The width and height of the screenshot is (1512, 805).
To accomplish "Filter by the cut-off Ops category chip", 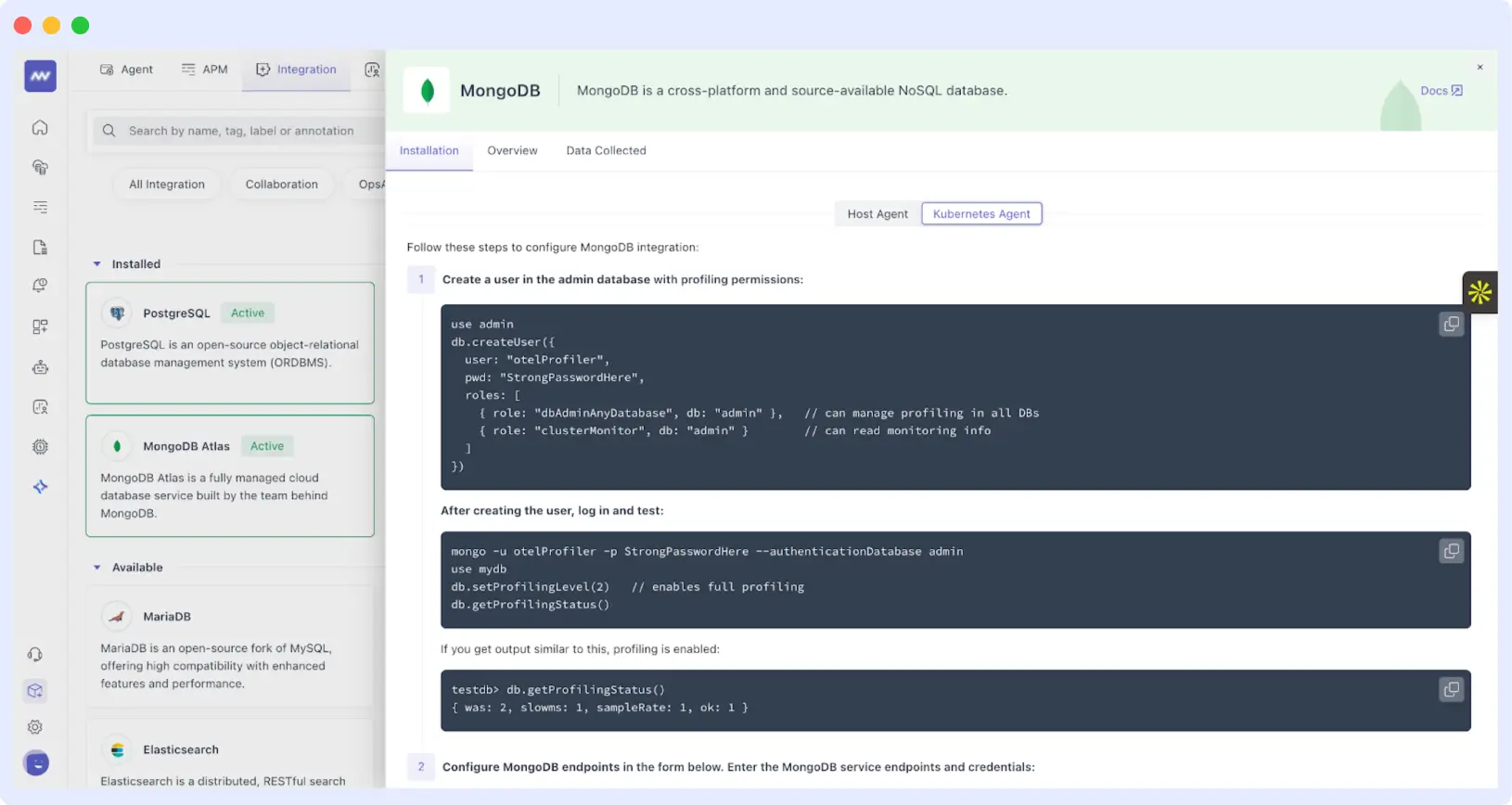I will 365,185.
